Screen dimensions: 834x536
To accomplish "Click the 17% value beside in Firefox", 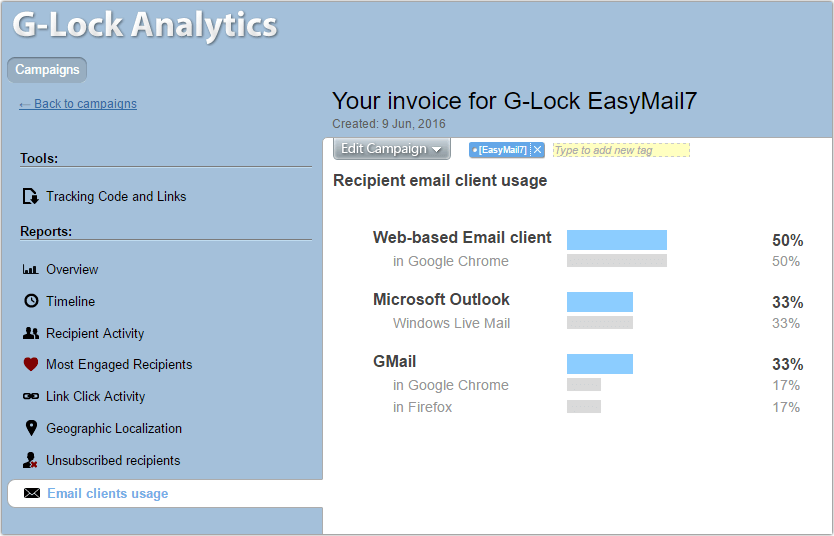I will [786, 407].
